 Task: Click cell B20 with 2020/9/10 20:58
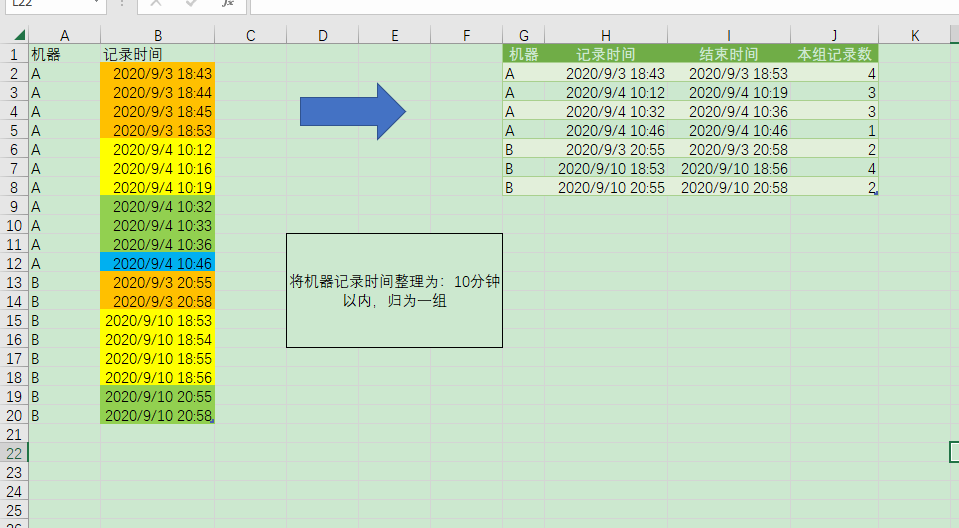point(158,415)
